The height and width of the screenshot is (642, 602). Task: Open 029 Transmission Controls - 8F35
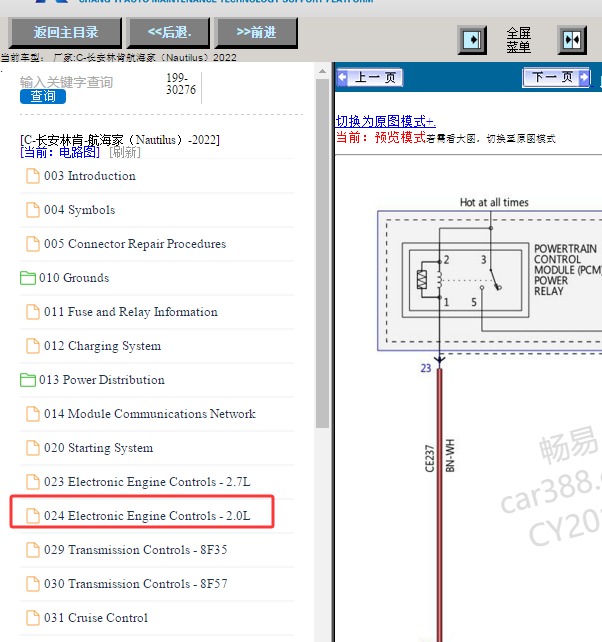pyautogui.click(x=136, y=550)
